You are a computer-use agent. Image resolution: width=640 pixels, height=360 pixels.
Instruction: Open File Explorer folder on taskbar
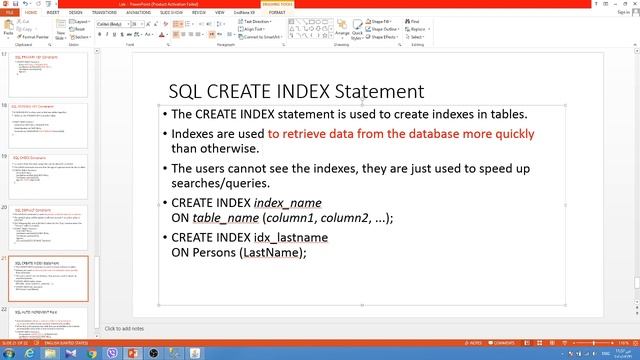(x=50, y=353)
